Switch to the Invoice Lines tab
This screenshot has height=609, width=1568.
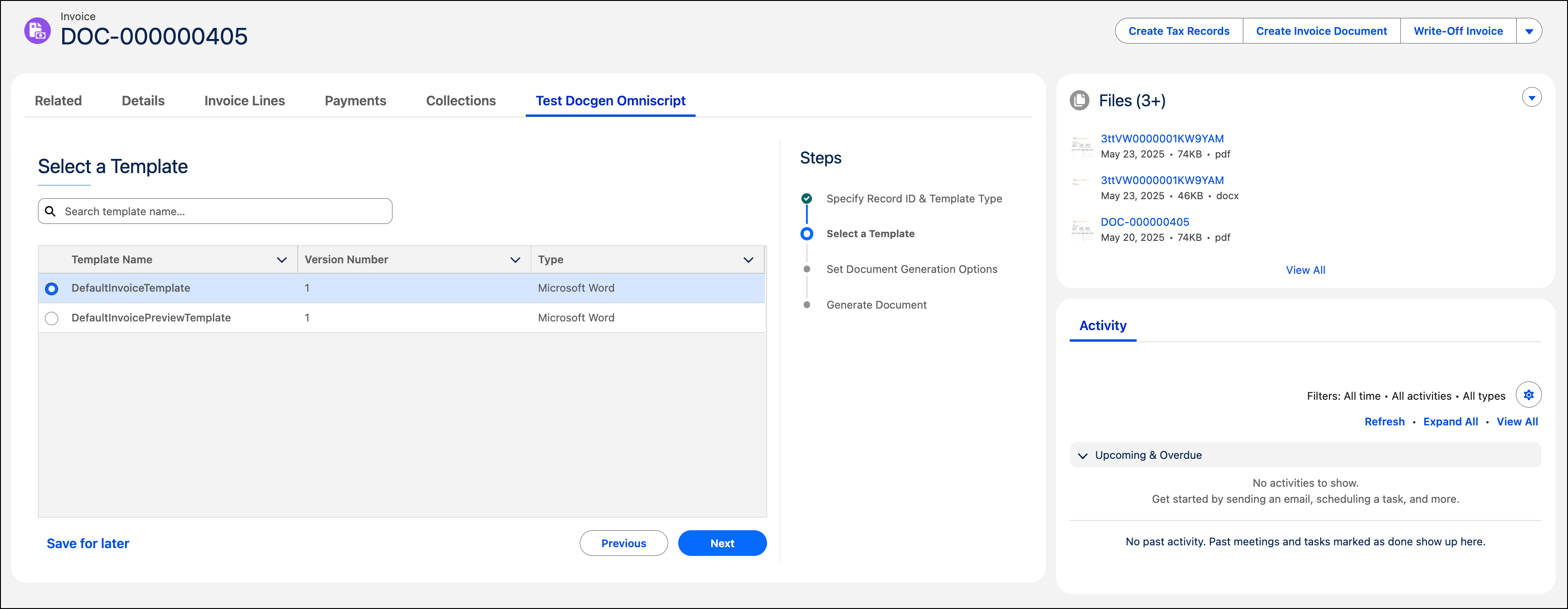tap(244, 101)
